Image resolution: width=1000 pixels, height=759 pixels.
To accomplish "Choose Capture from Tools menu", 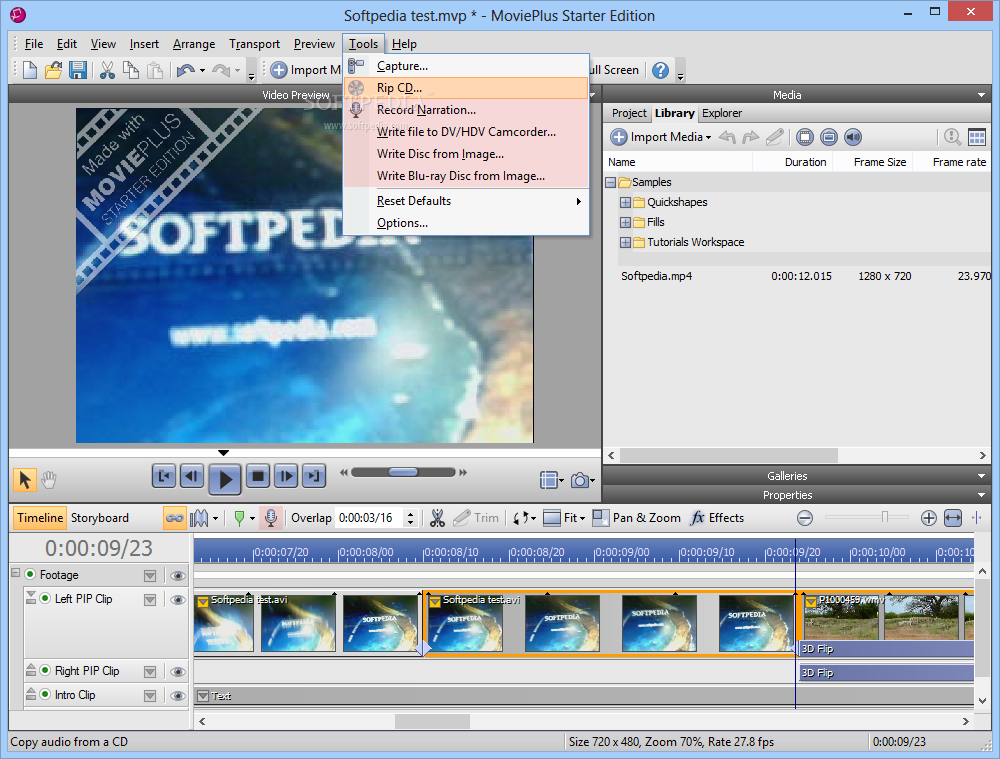I will pyautogui.click(x=466, y=66).
